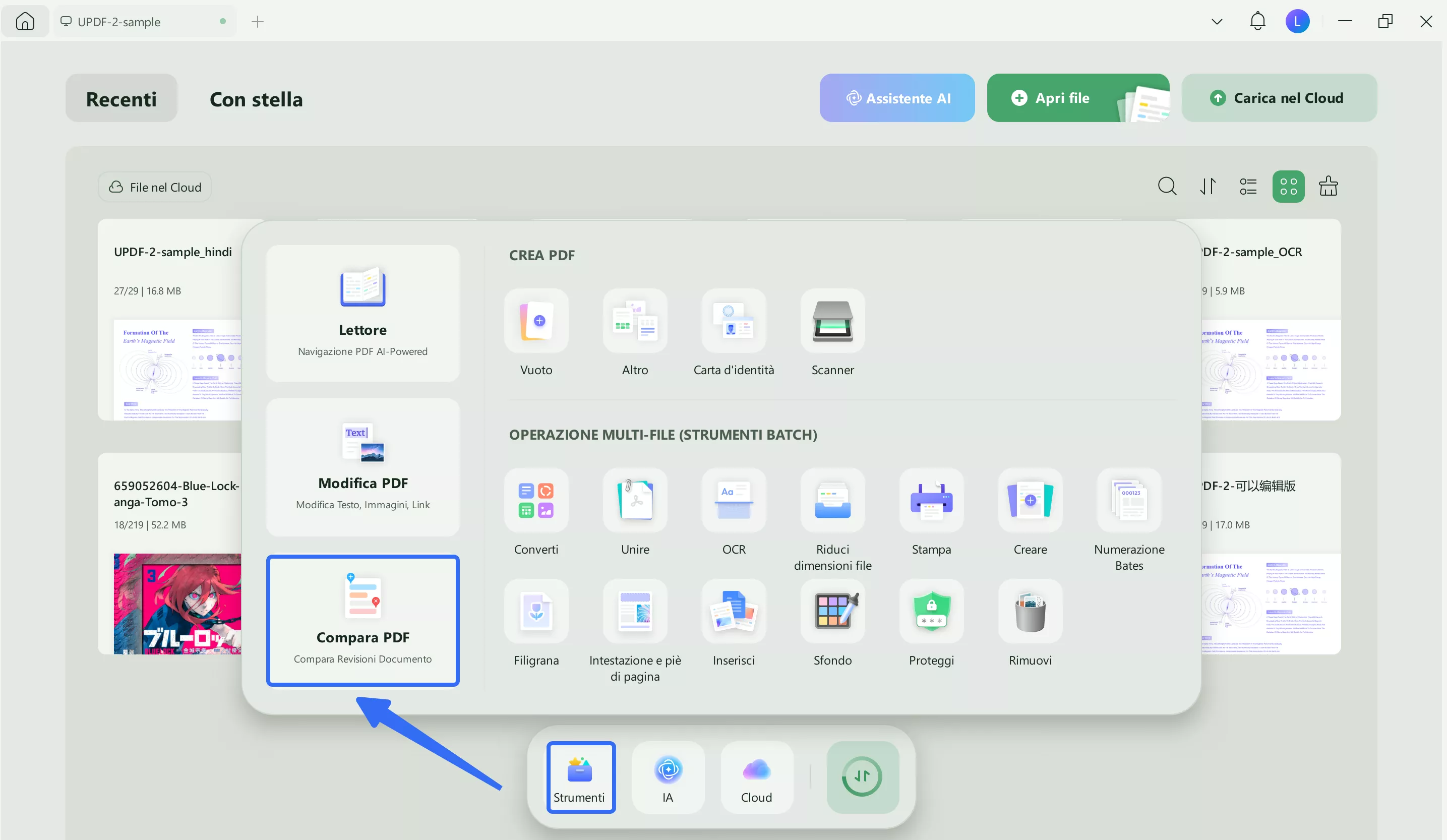Viewport: 1447px width, 840px height.
Task: Open the Stampa print tool
Action: 931,501
